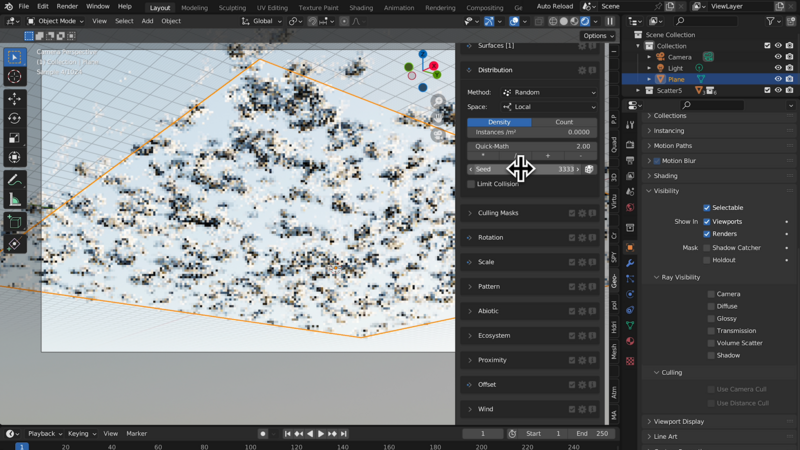This screenshot has width=800, height=450.
Task: Select the Count mode button
Action: point(564,122)
